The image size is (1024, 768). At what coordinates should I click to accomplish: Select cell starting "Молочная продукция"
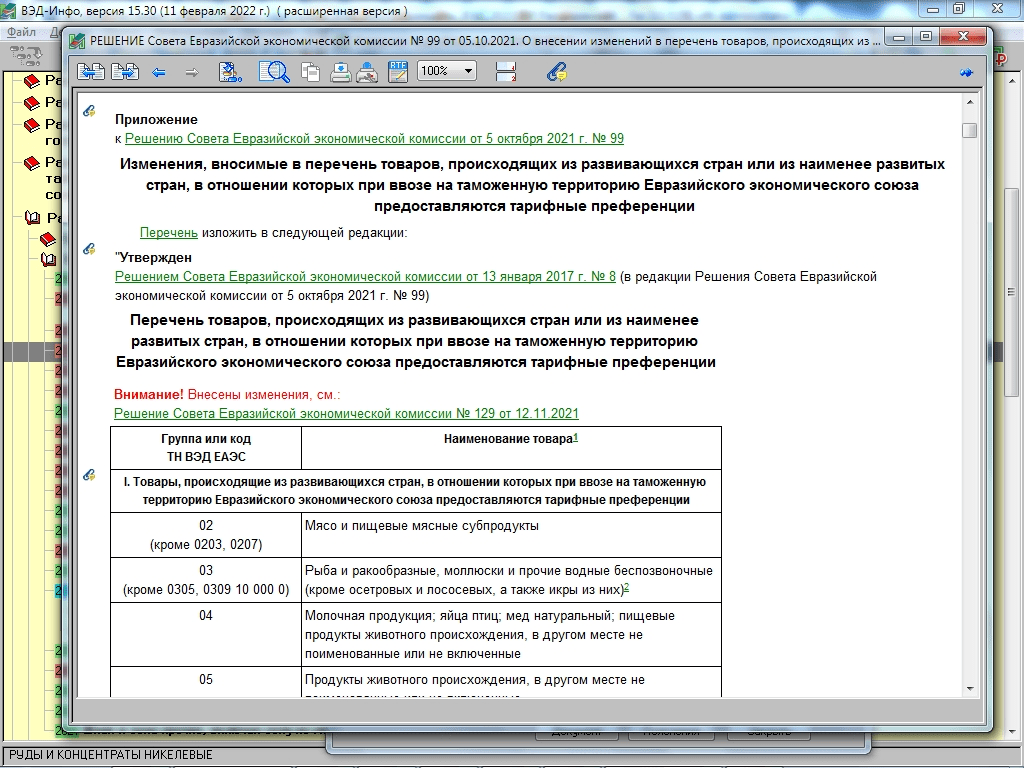point(511,634)
